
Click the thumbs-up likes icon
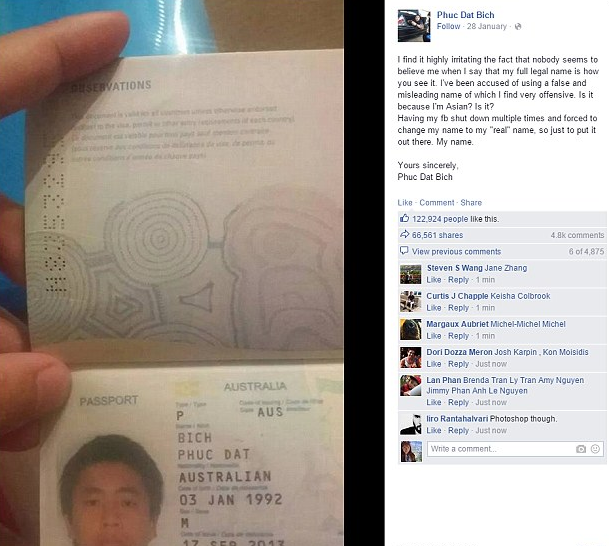pos(404,218)
